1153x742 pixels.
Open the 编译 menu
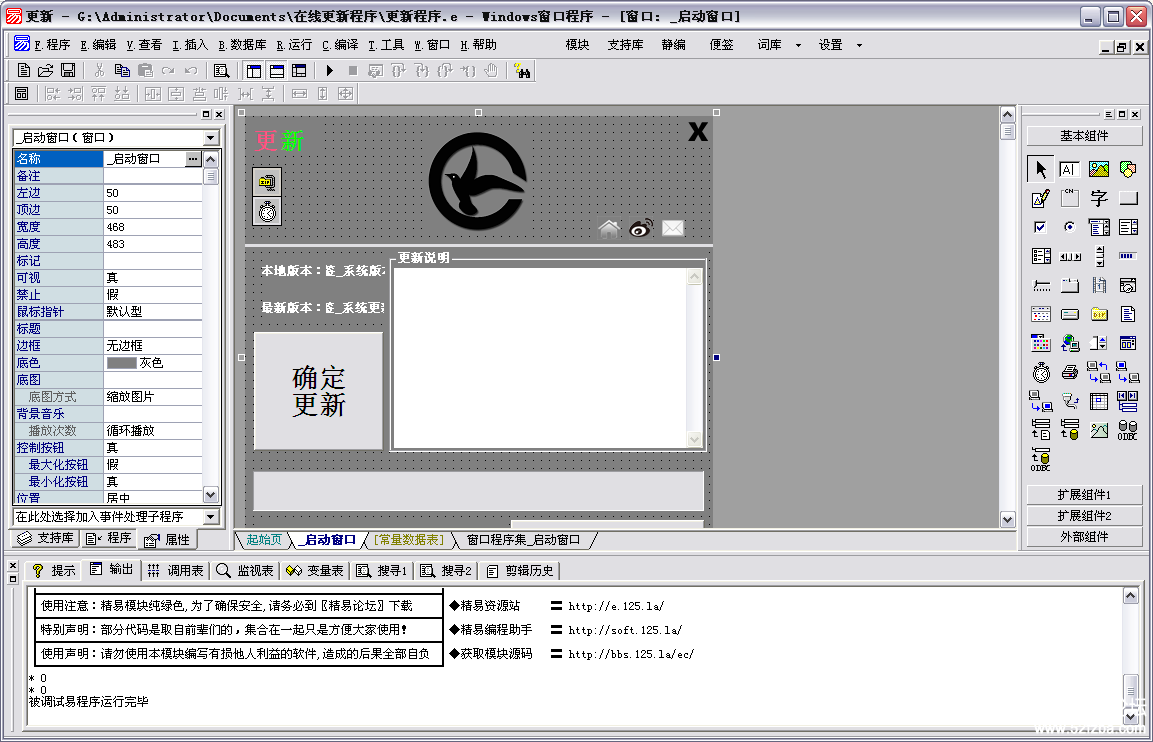click(340, 45)
